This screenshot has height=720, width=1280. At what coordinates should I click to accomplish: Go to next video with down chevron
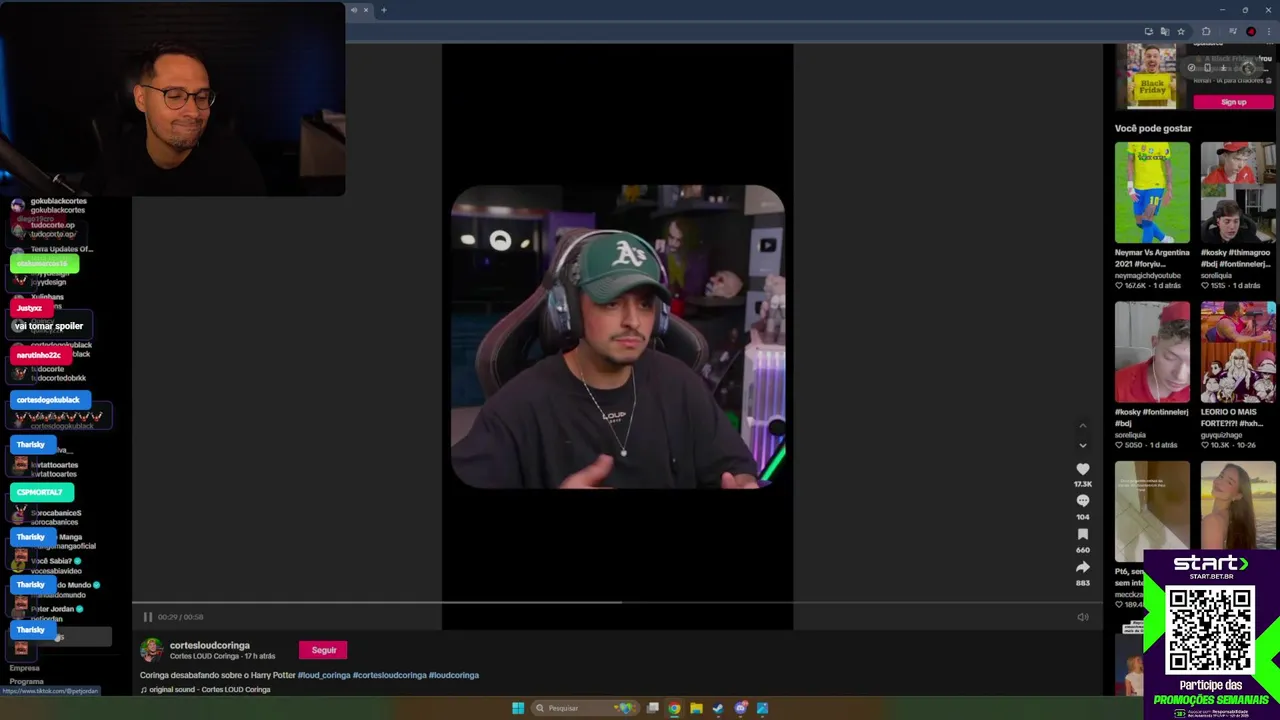point(1082,445)
